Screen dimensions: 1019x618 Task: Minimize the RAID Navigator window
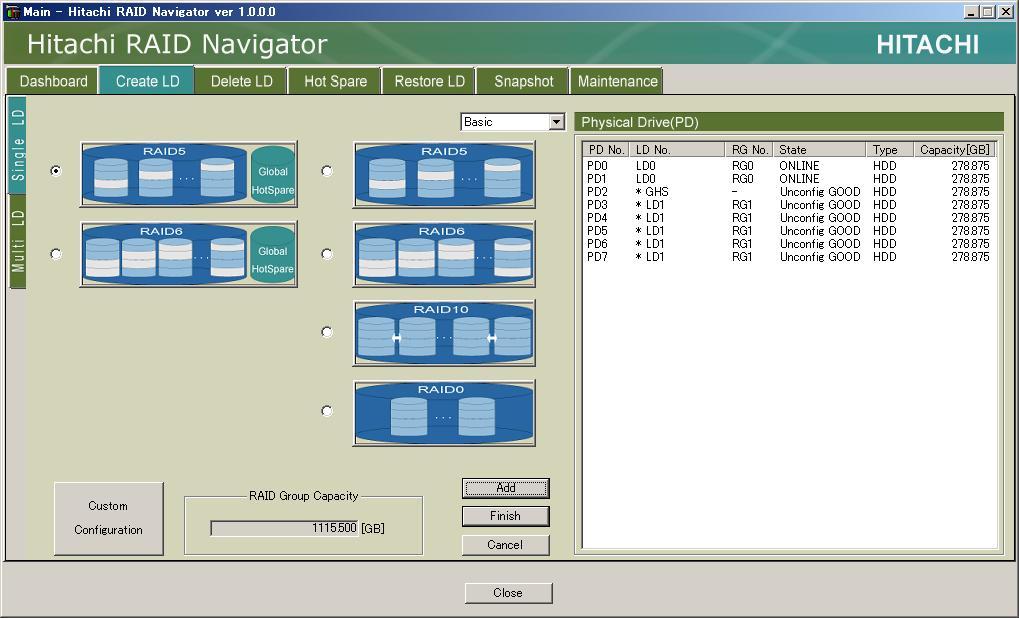(x=972, y=12)
